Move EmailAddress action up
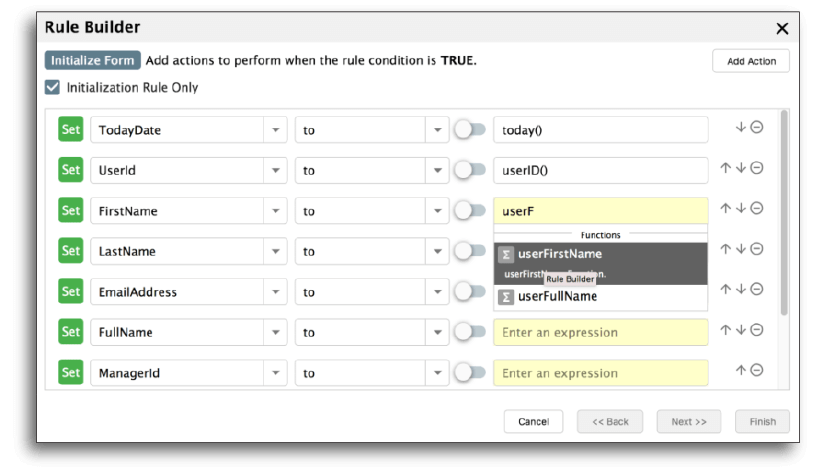The height and width of the screenshot is (469, 816). (725, 289)
